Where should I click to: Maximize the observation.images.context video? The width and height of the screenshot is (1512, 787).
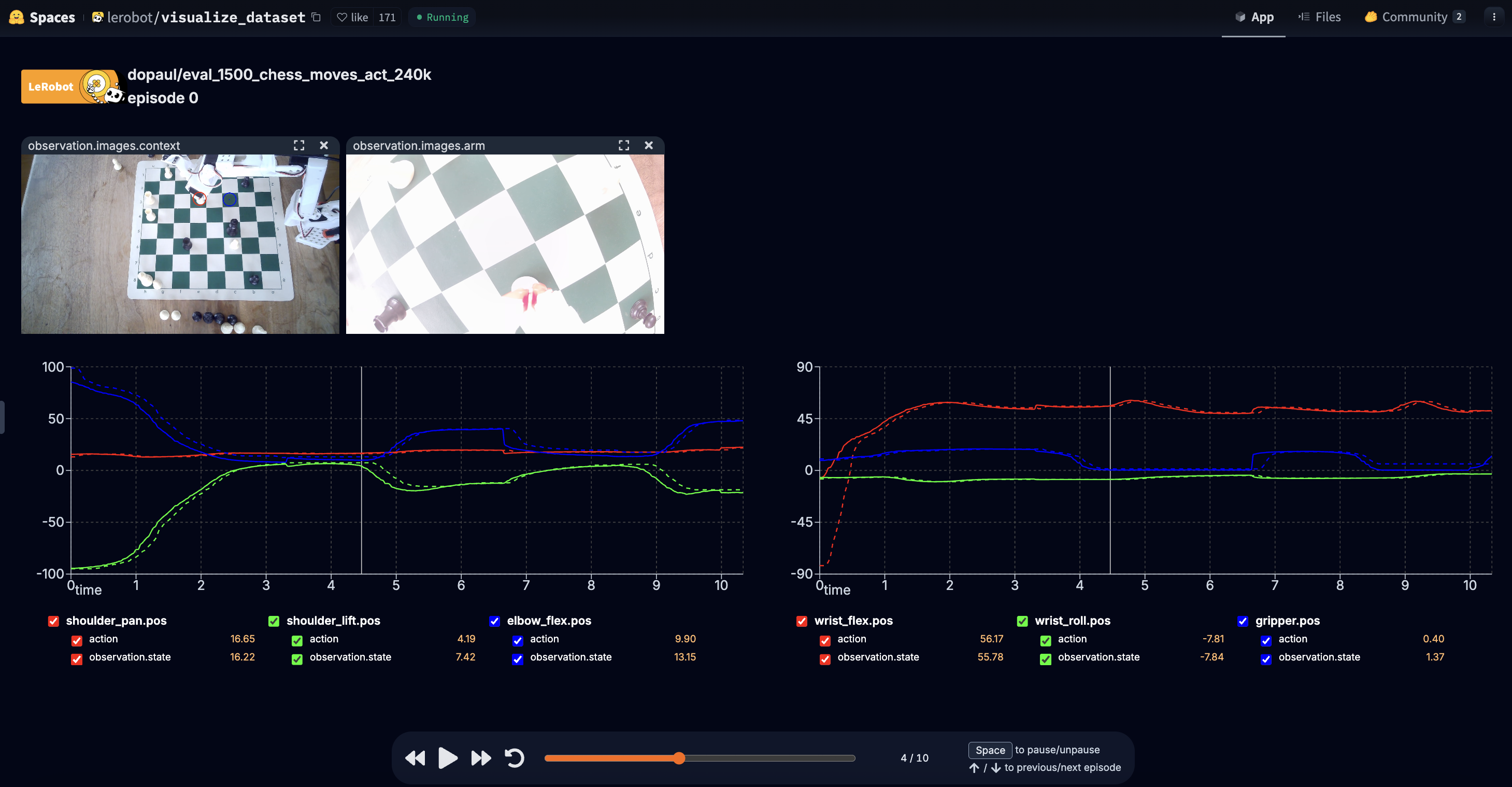point(299,145)
